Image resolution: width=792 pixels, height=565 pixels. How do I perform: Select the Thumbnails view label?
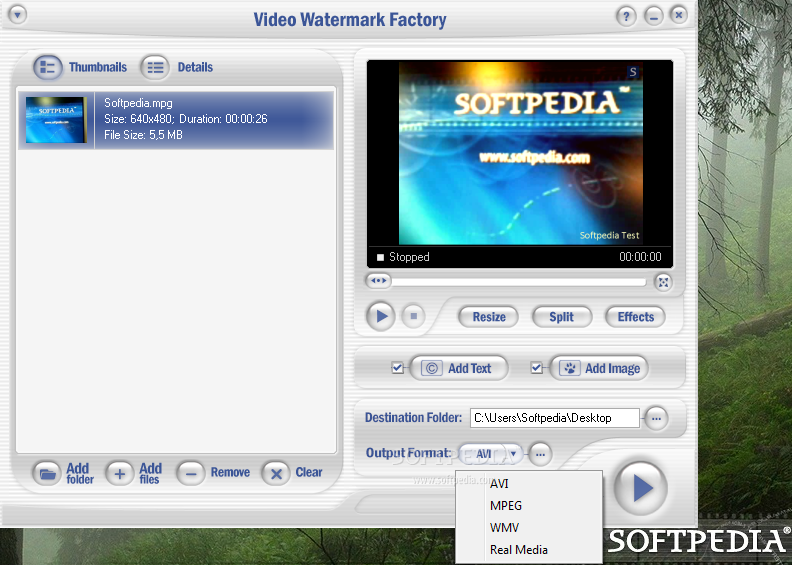coord(98,67)
